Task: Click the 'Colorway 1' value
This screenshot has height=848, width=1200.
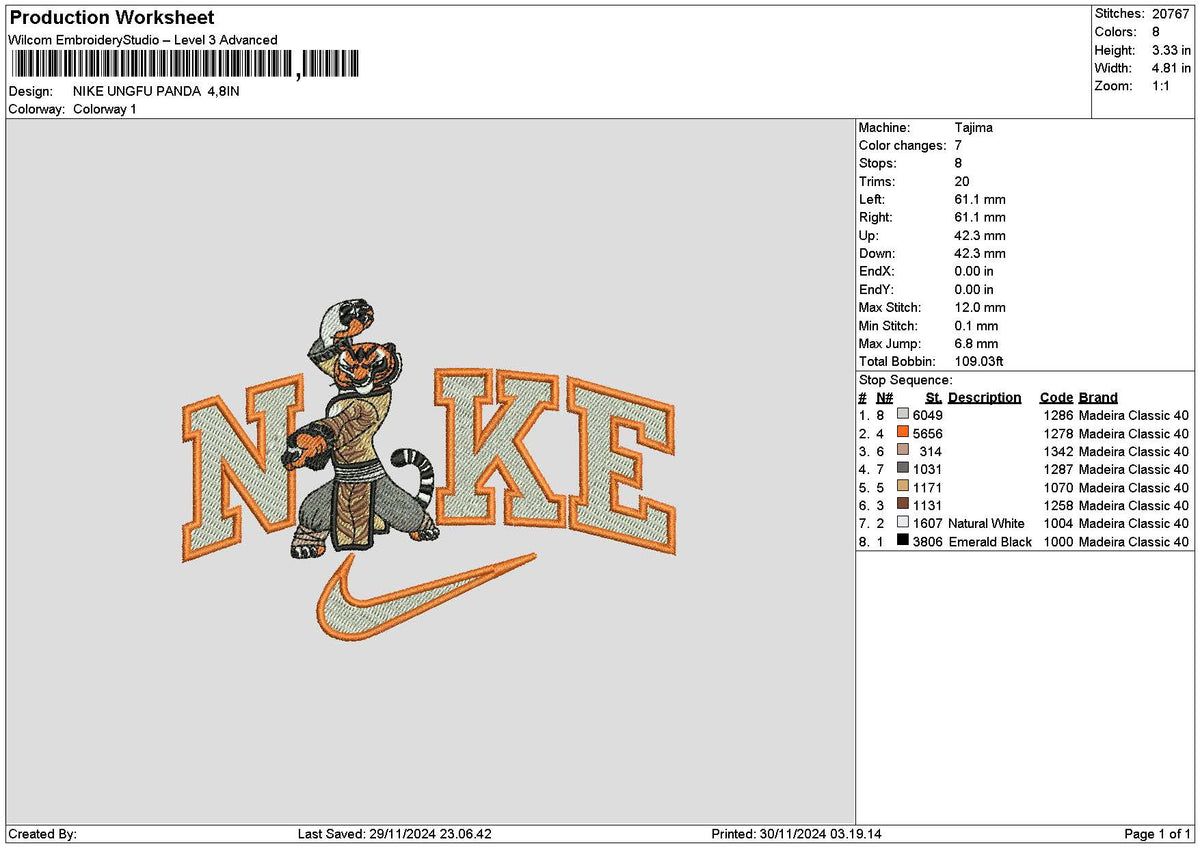Action: coord(105,109)
